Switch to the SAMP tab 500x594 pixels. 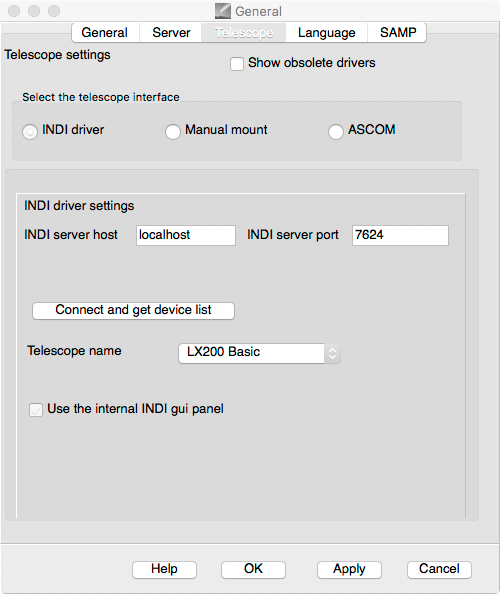pyautogui.click(x=397, y=33)
